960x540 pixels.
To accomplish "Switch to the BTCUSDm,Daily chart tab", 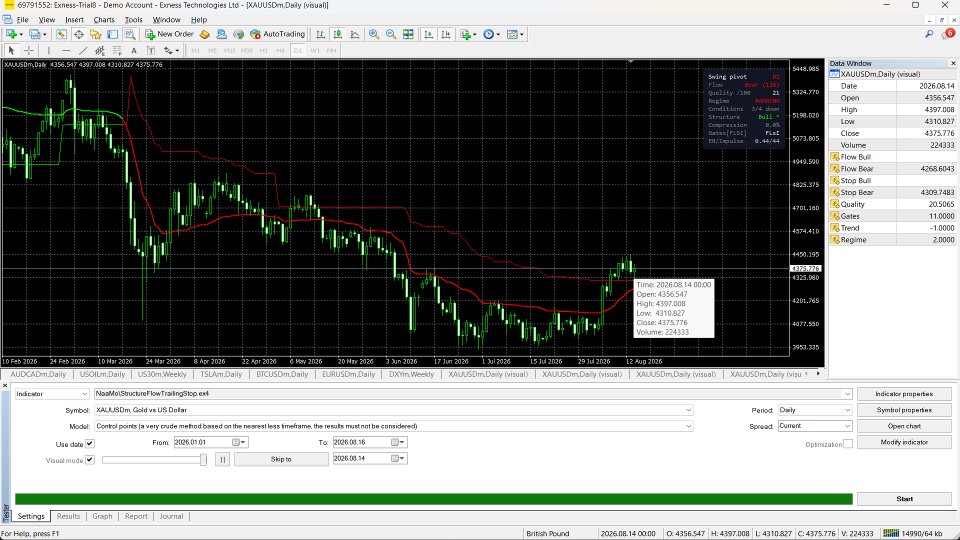I will [282, 374].
